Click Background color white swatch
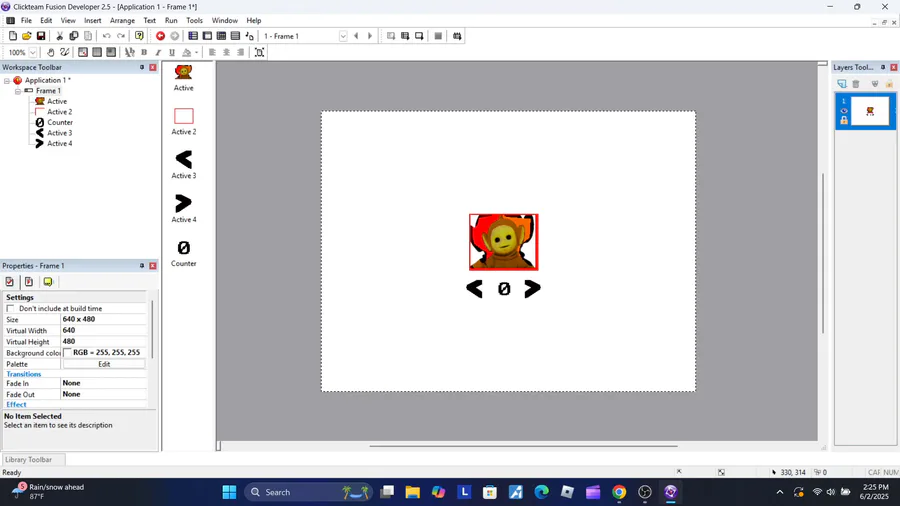The height and width of the screenshot is (506, 900). click(67, 352)
